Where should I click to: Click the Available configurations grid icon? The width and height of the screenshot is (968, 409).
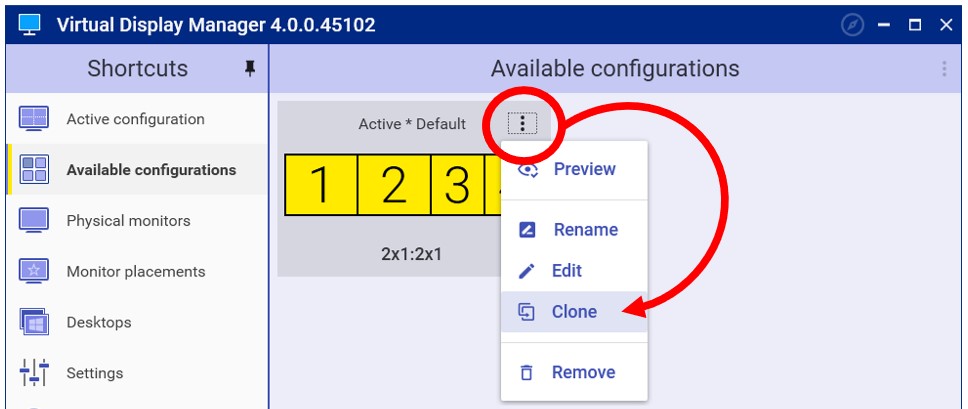(x=34, y=170)
